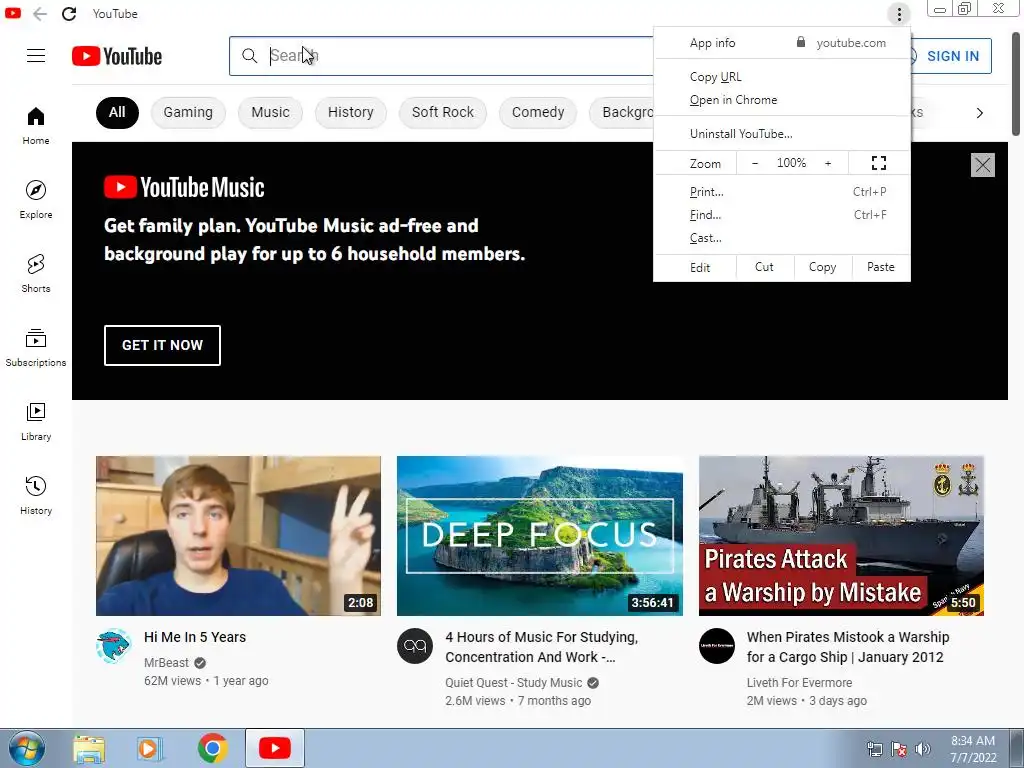
Task: Go to Home in the sidebar
Action: point(36,126)
